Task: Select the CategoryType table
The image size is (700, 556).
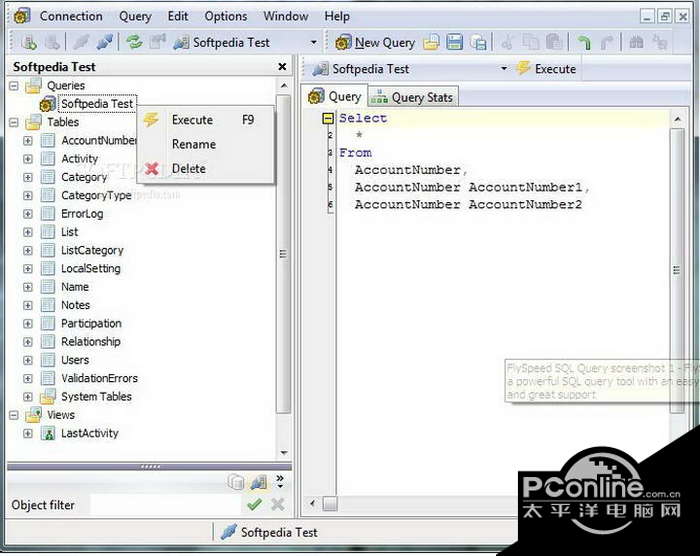Action: coord(96,196)
